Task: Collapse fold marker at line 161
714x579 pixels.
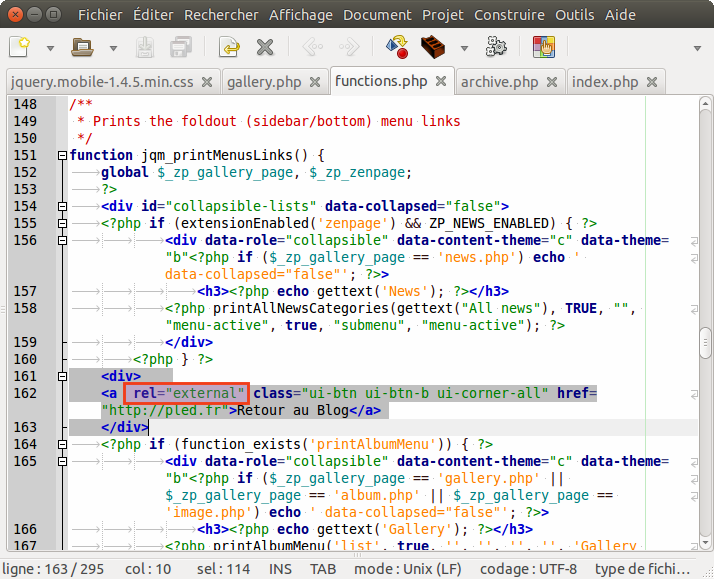Action: pos(62,376)
